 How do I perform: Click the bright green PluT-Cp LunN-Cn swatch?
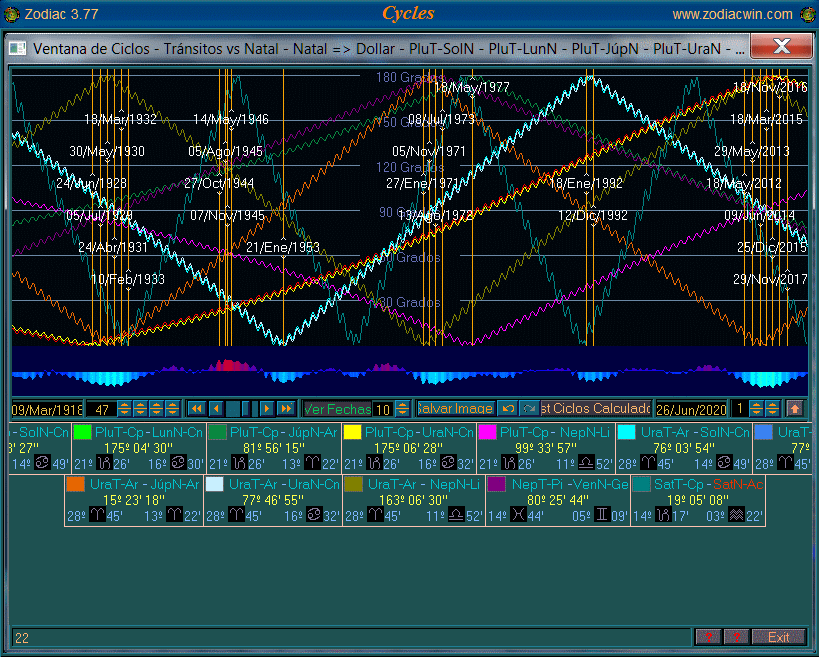click(82, 432)
